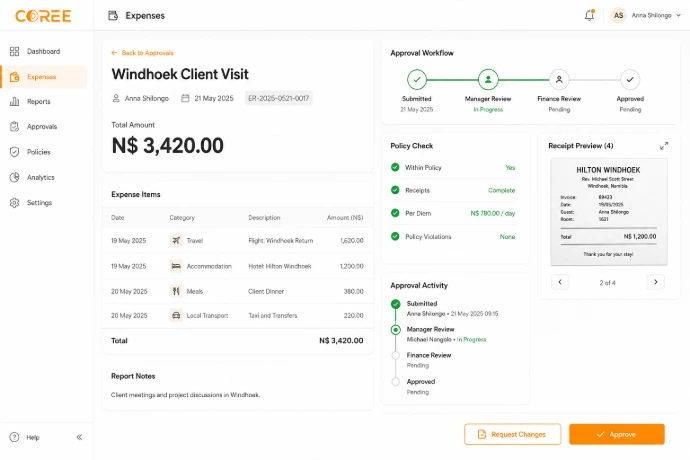690x460 pixels.
Task: Click the Submitted activity timeline marker
Action: pyautogui.click(x=396, y=304)
